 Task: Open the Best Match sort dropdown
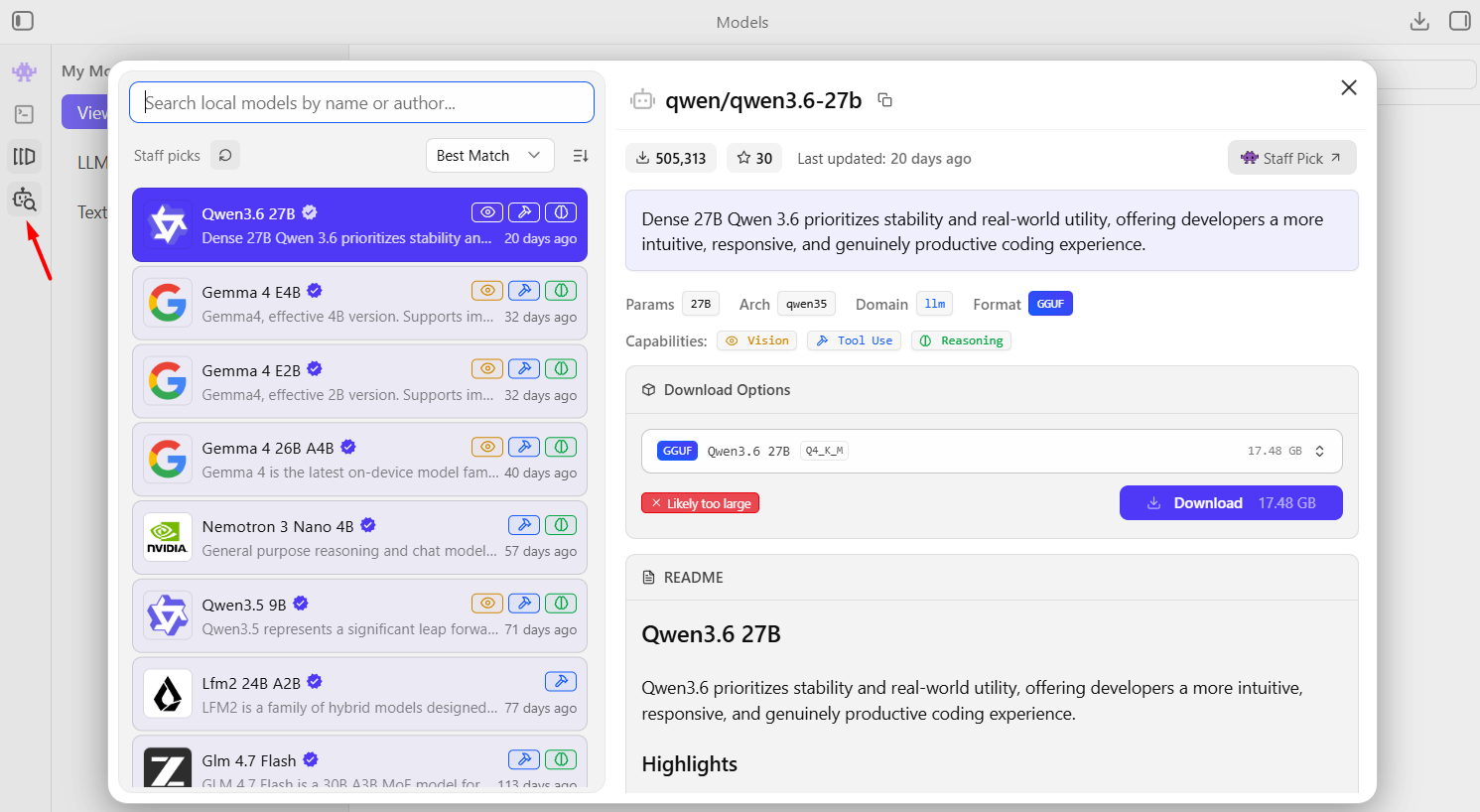coord(490,156)
